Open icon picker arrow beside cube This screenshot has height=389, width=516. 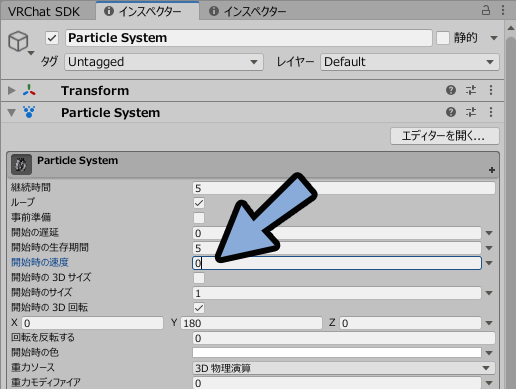tap(31, 53)
